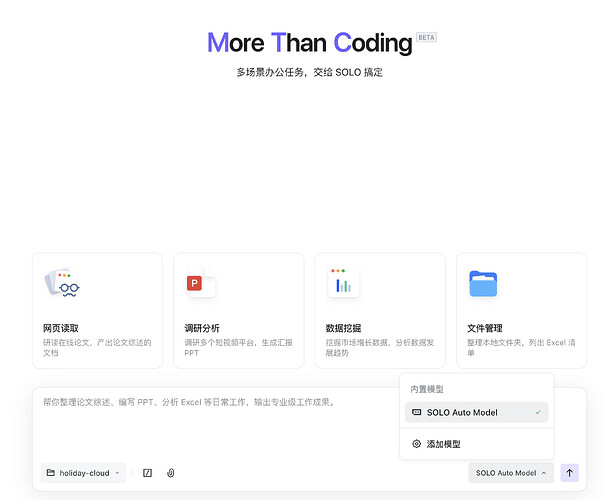Click the blue folder icon

[483, 283]
